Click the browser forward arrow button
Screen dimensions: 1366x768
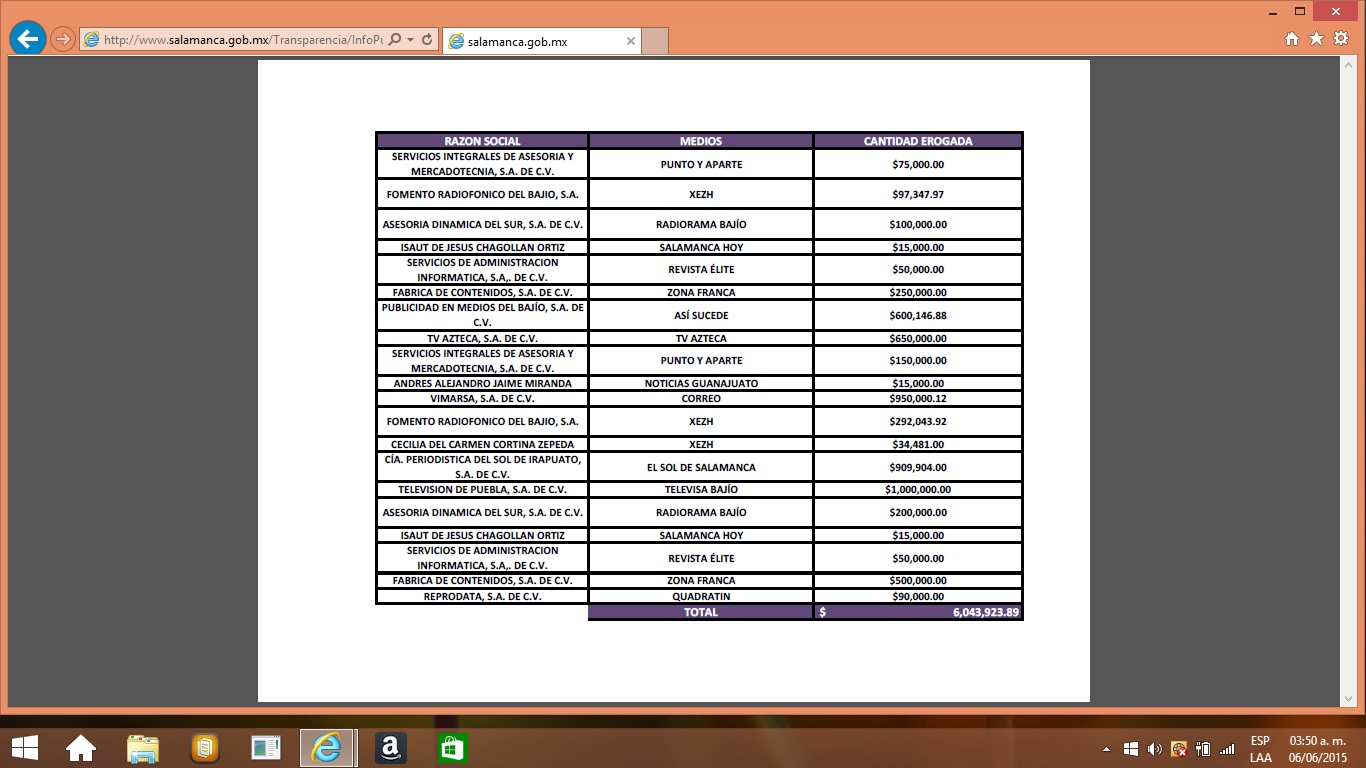tap(63, 40)
